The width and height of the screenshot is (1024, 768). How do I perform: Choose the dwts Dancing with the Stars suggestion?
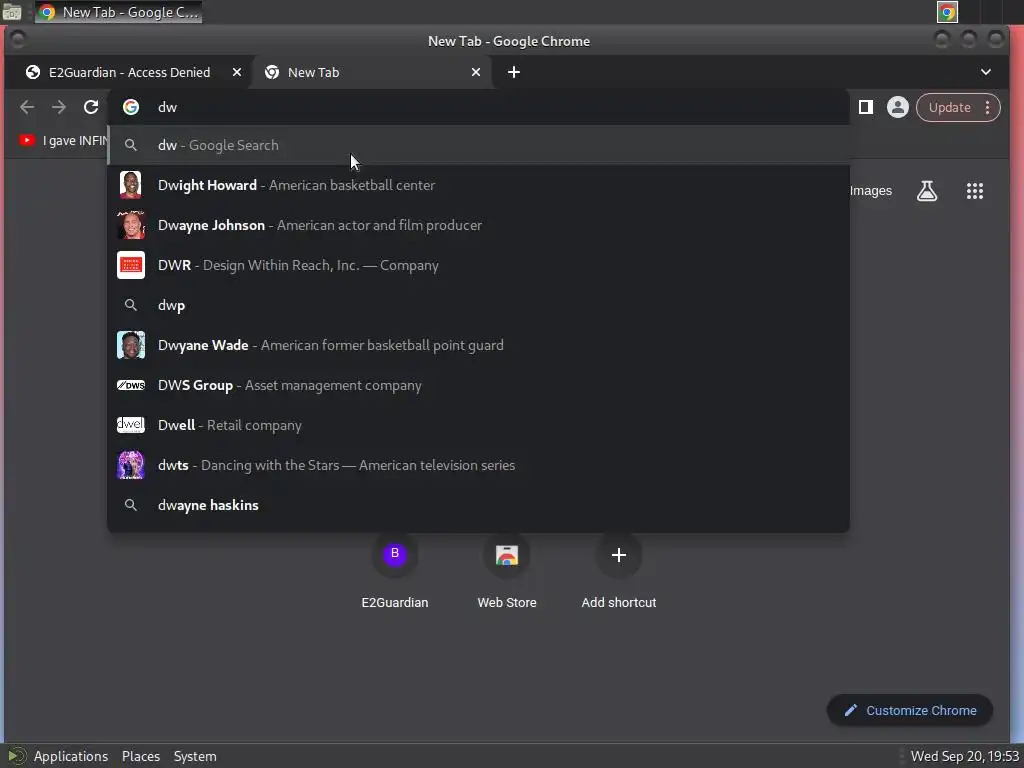478,465
